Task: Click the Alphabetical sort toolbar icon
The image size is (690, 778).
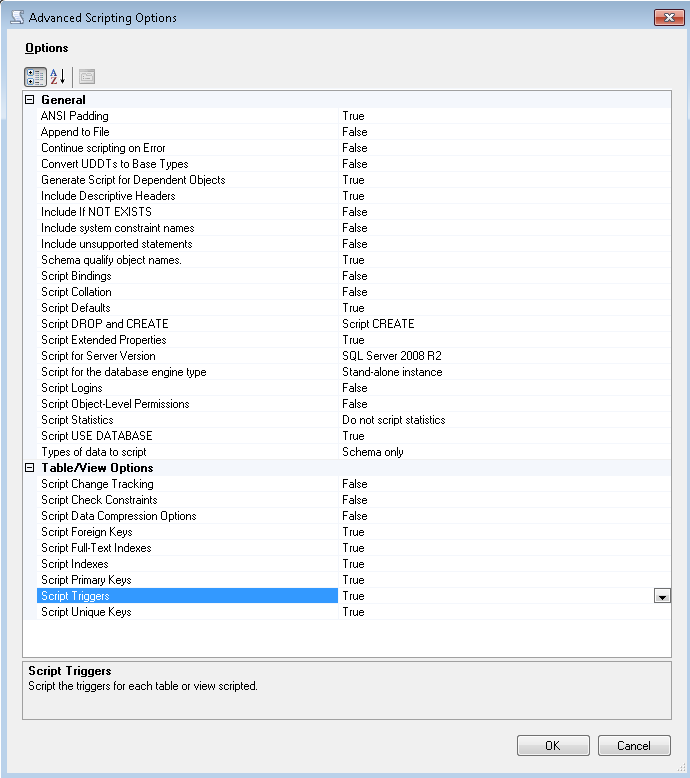Action: click(x=57, y=76)
